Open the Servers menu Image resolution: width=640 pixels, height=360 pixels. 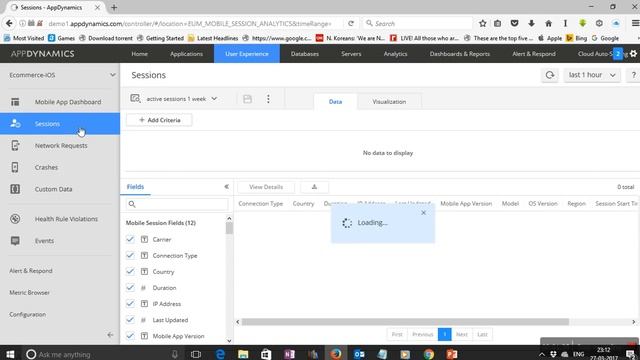point(351,54)
